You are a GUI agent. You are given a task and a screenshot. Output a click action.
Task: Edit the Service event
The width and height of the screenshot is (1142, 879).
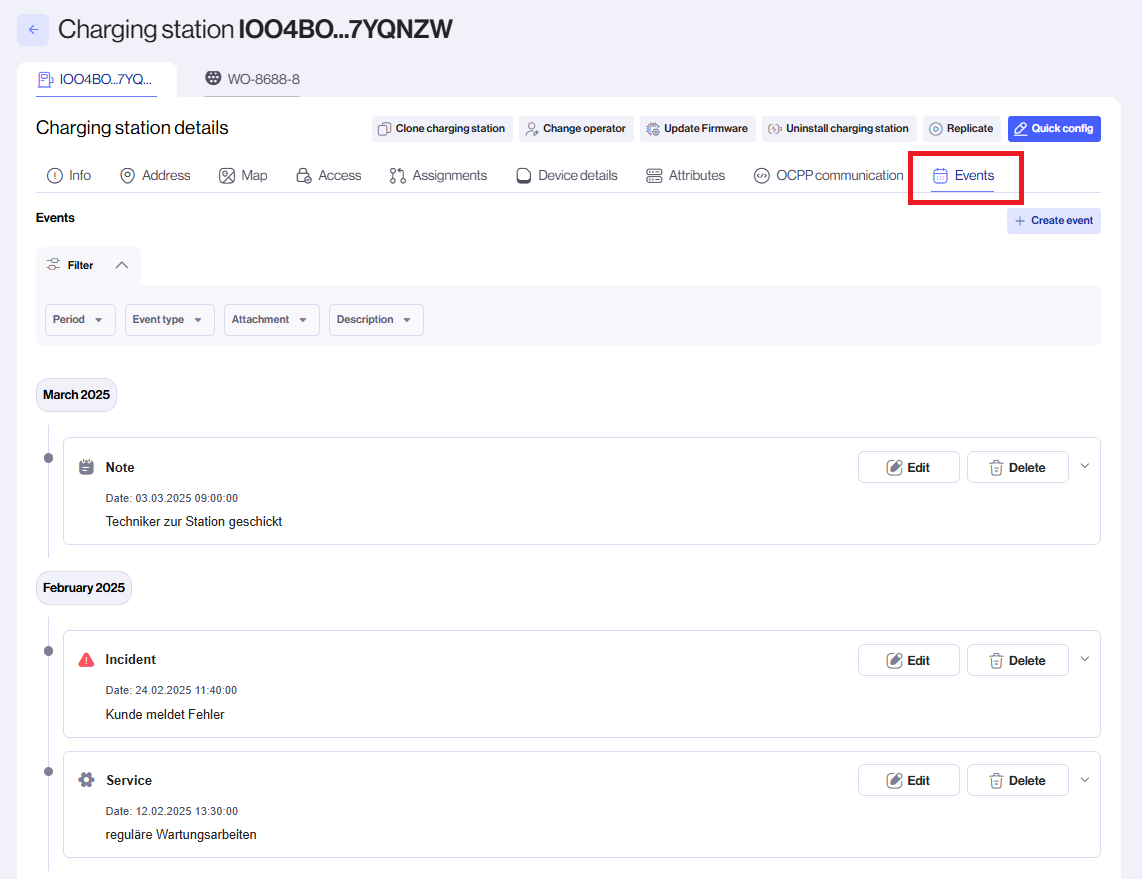[x=908, y=781]
